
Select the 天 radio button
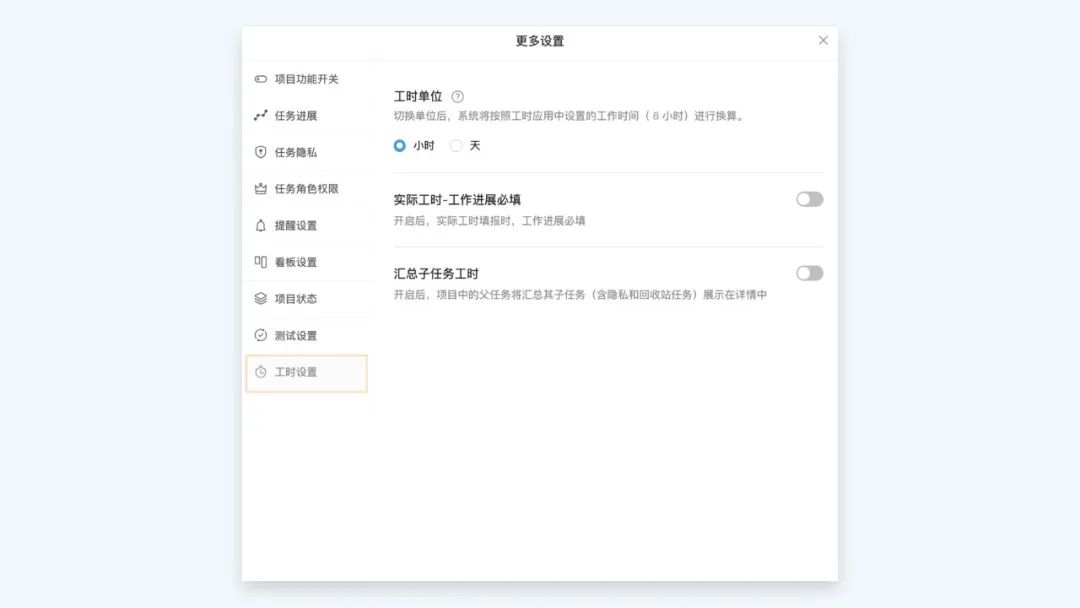click(x=456, y=145)
